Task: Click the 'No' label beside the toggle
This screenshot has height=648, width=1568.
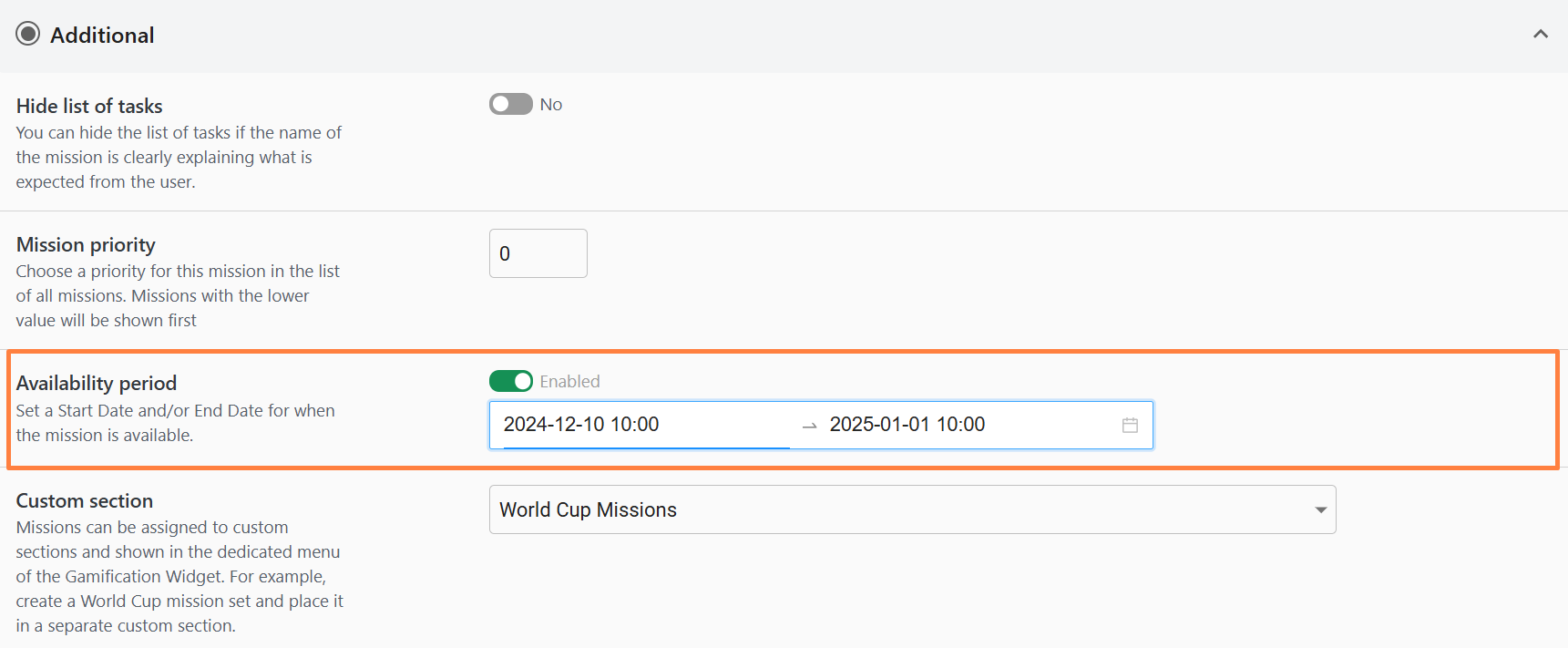Action: [550, 105]
